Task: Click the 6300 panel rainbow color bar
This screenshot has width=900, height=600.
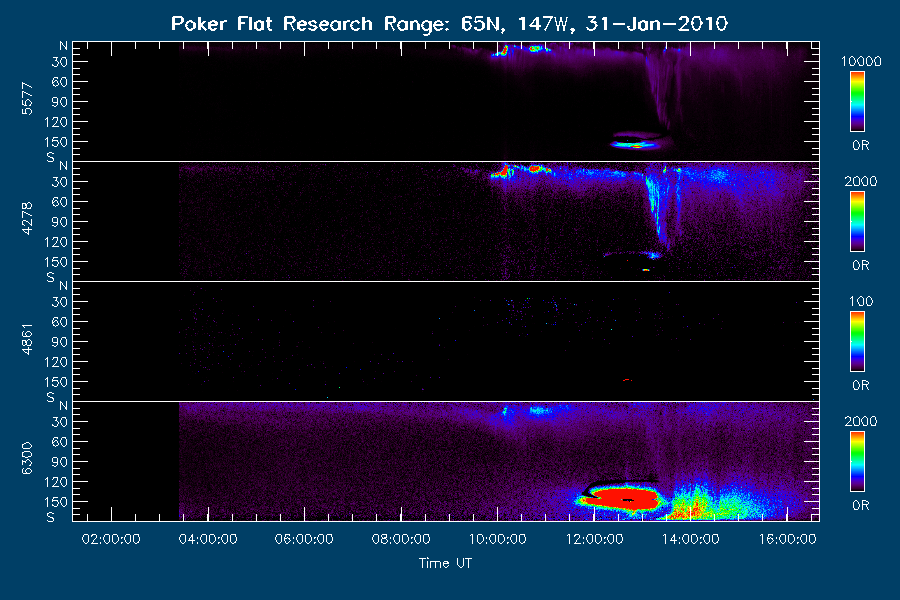Action: coord(857,462)
